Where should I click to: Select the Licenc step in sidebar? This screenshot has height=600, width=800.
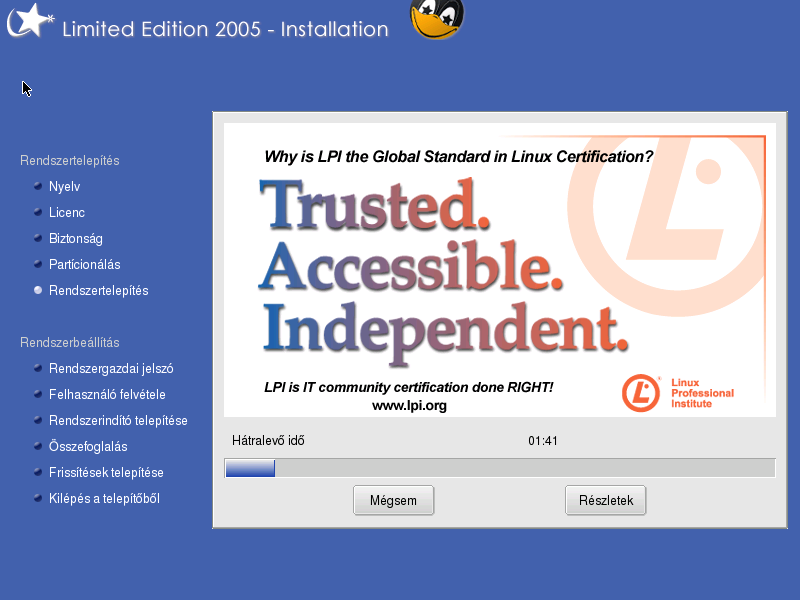click(67, 212)
